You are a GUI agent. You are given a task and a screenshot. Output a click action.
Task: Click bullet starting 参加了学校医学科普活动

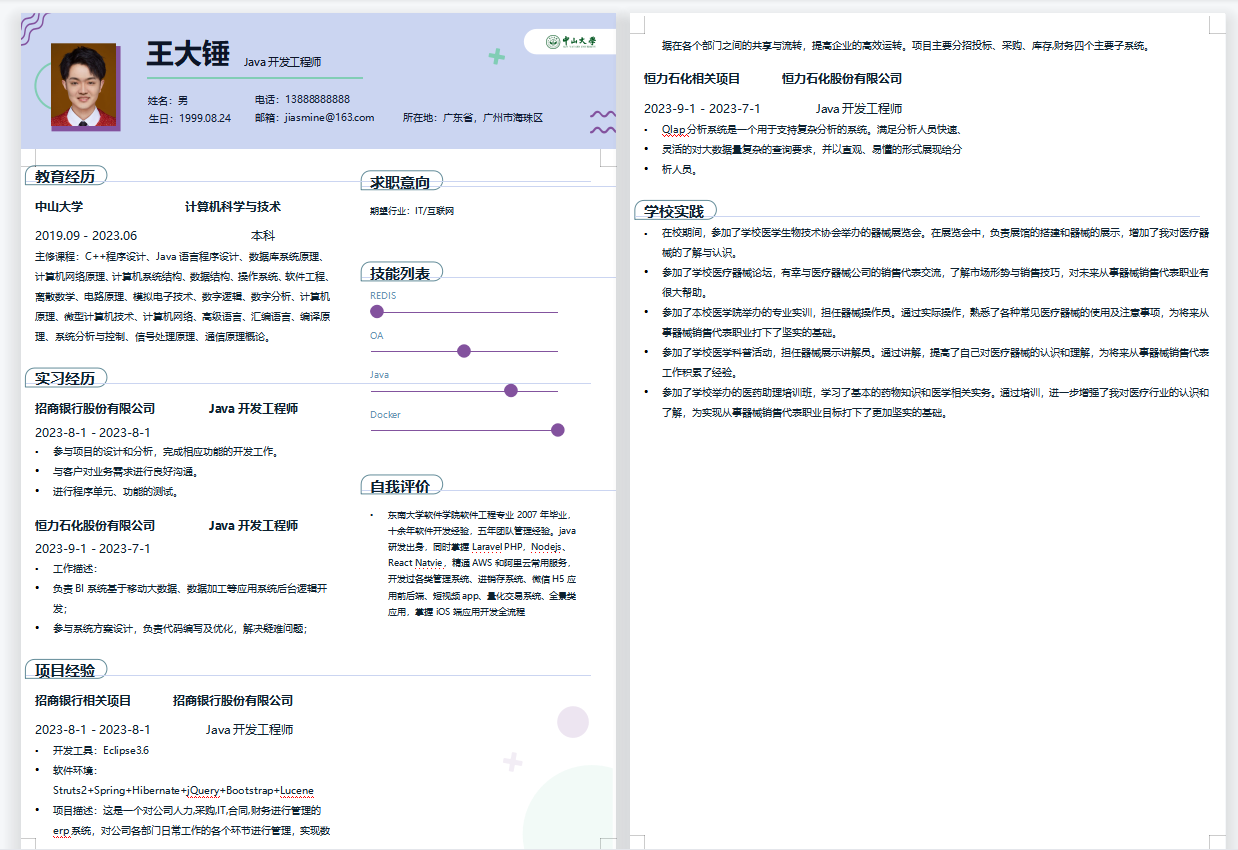click(x=935, y=363)
